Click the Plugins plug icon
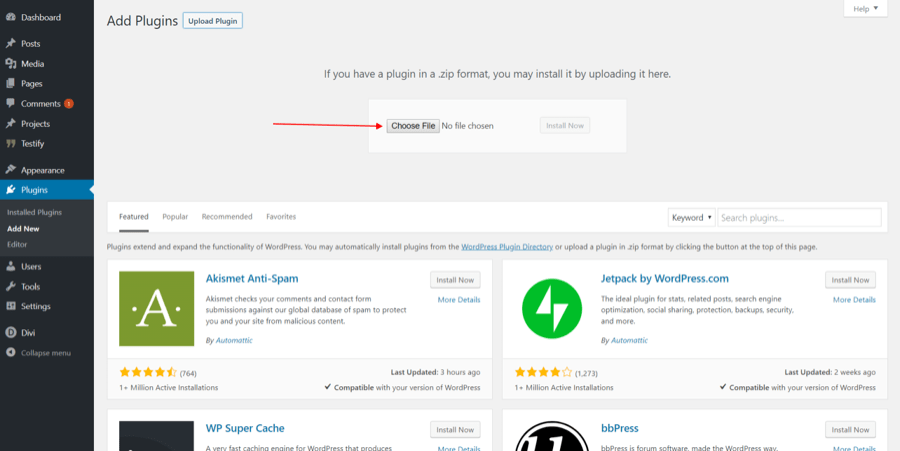Viewport: 900px width, 451px height. pyautogui.click(x=10, y=190)
